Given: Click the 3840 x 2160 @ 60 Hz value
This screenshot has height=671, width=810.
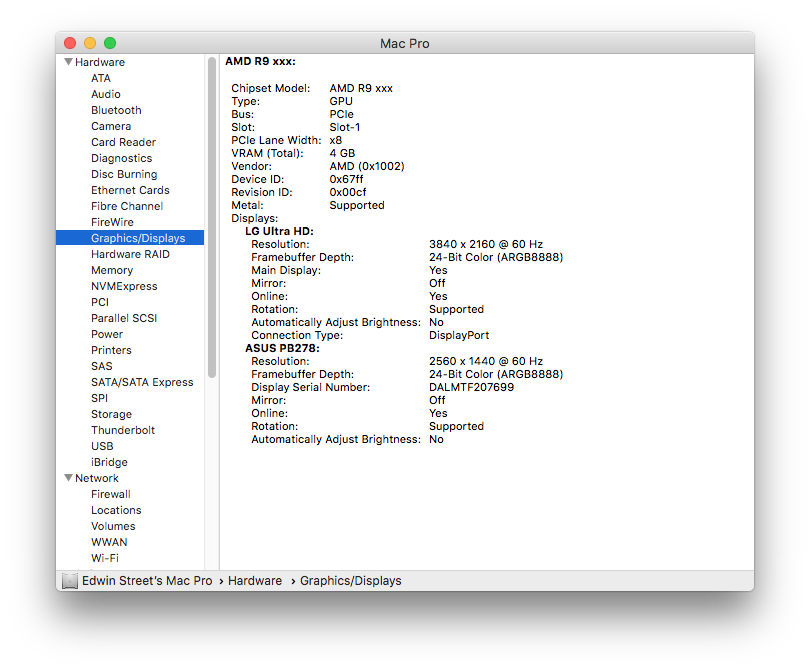Looking at the screenshot, I should point(486,244).
